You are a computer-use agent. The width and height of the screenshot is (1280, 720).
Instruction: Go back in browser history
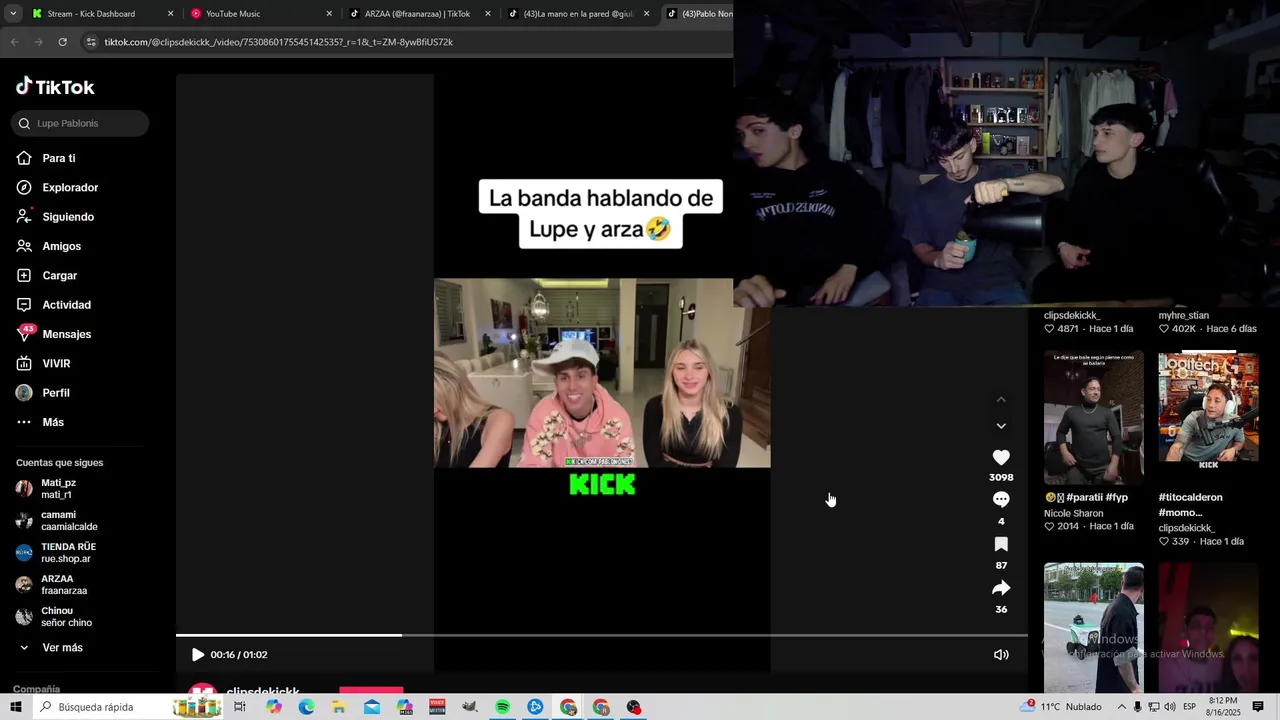click(x=14, y=42)
